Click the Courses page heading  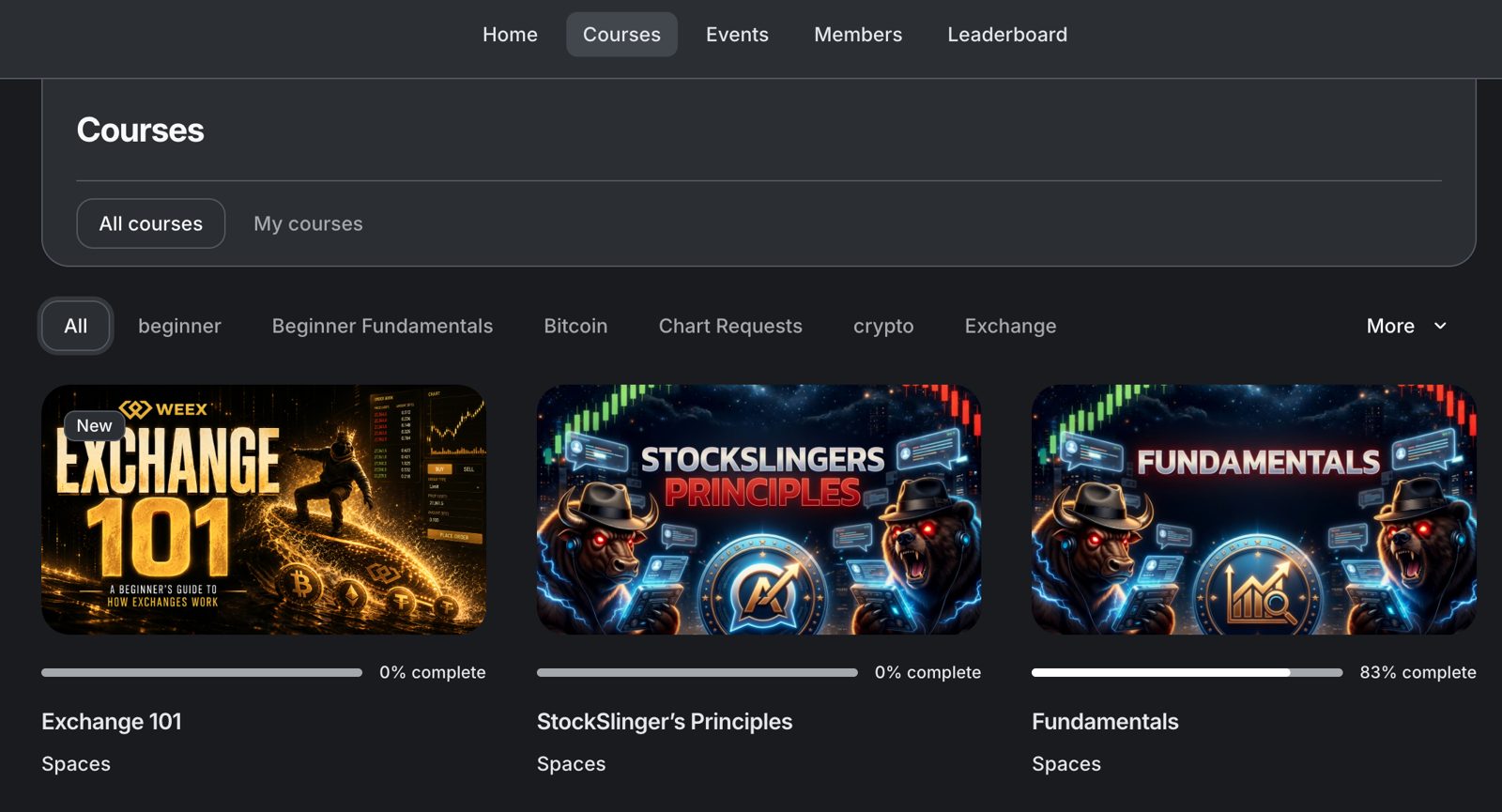tap(140, 130)
